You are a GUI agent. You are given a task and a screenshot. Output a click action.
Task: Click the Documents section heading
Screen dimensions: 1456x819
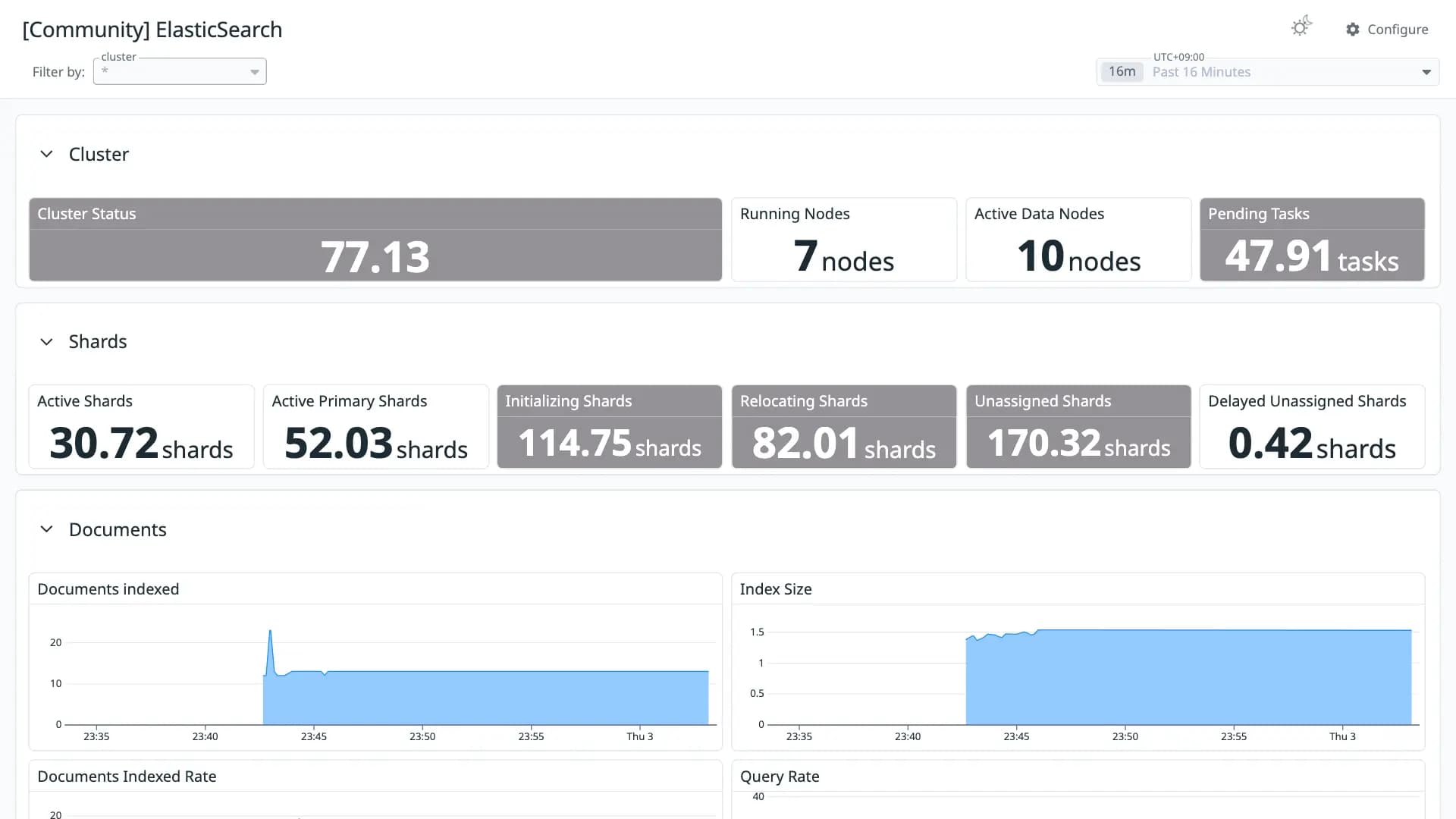[x=118, y=529]
